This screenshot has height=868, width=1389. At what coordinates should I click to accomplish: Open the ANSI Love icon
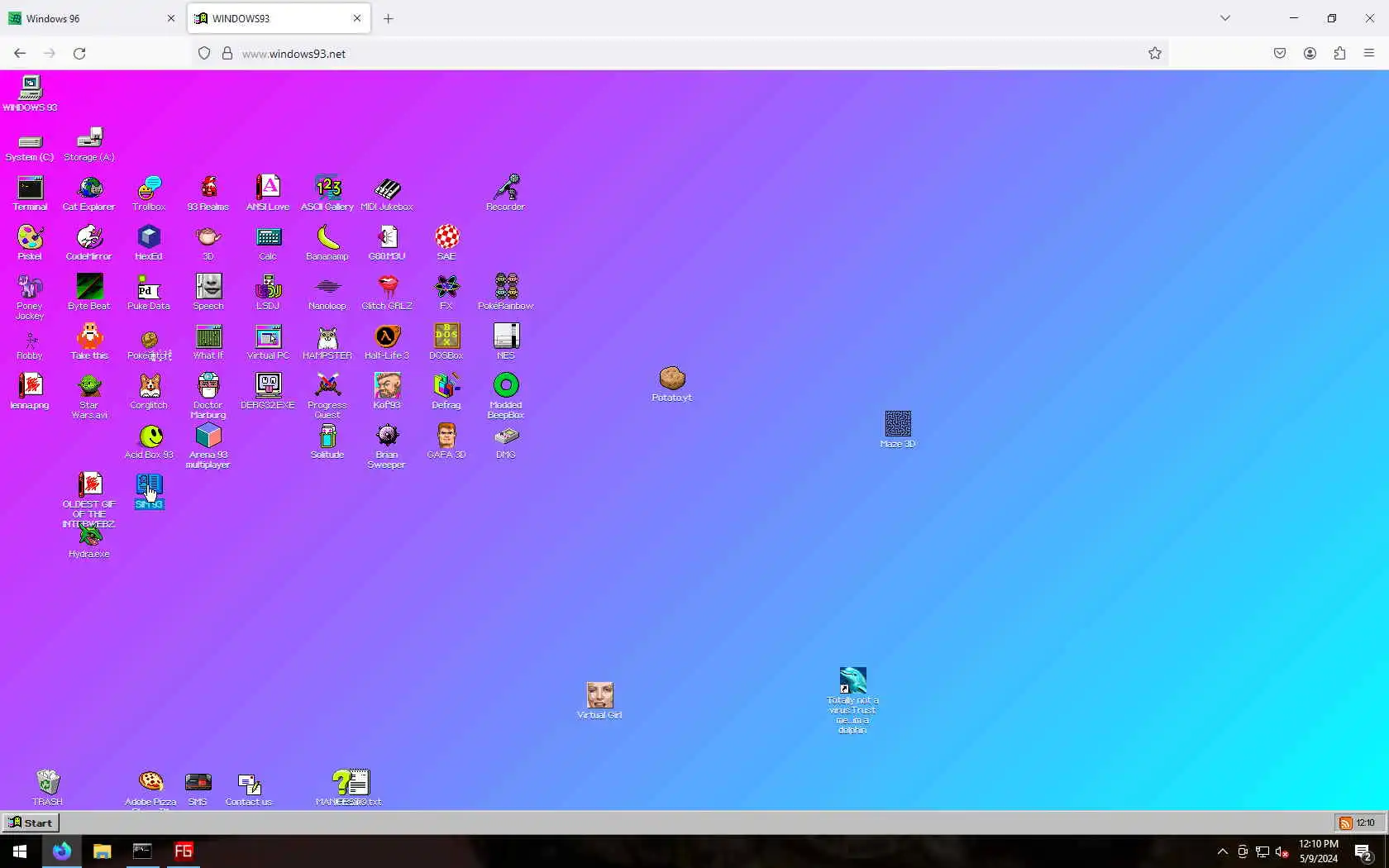coord(268,193)
